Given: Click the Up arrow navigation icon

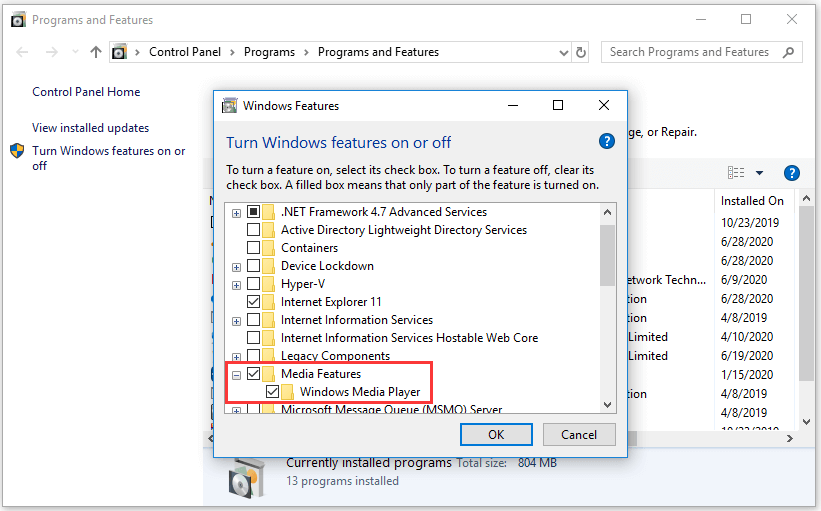Looking at the screenshot, I should 96,52.
